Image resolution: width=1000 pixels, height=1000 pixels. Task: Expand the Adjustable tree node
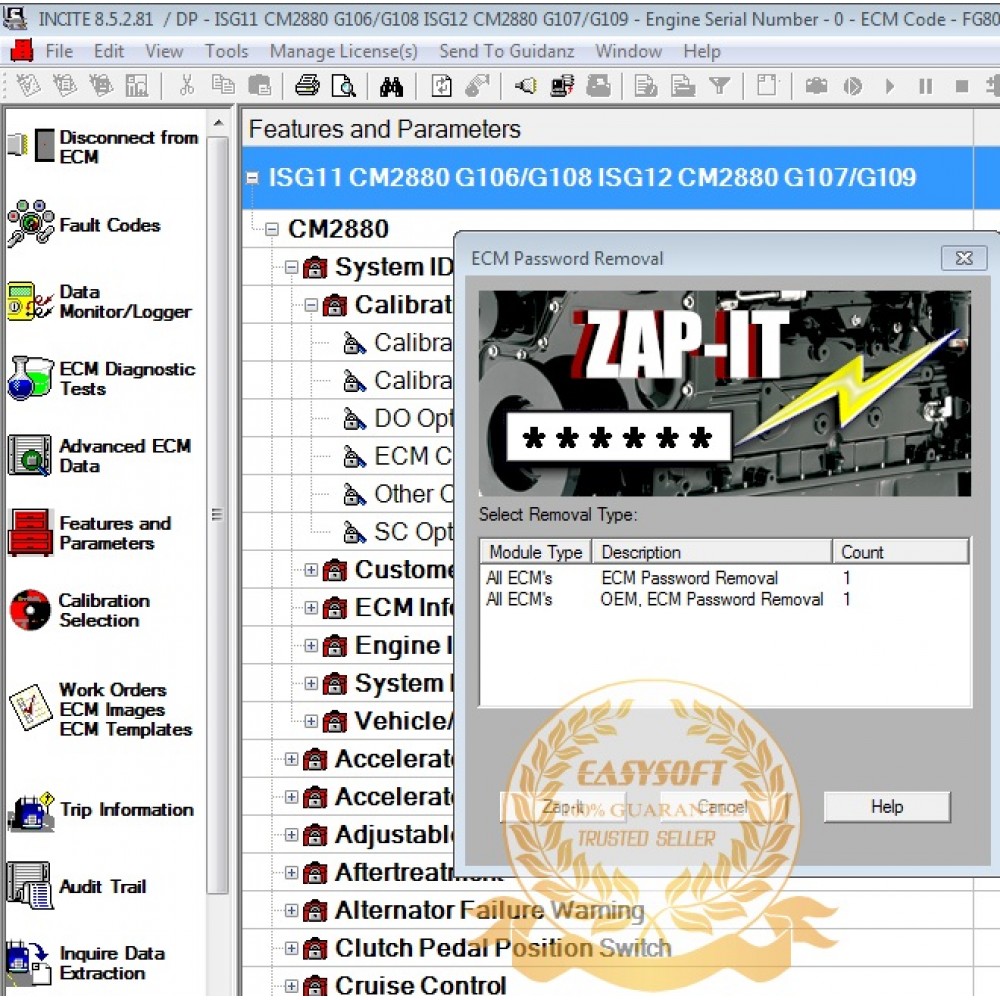click(x=291, y=835)
